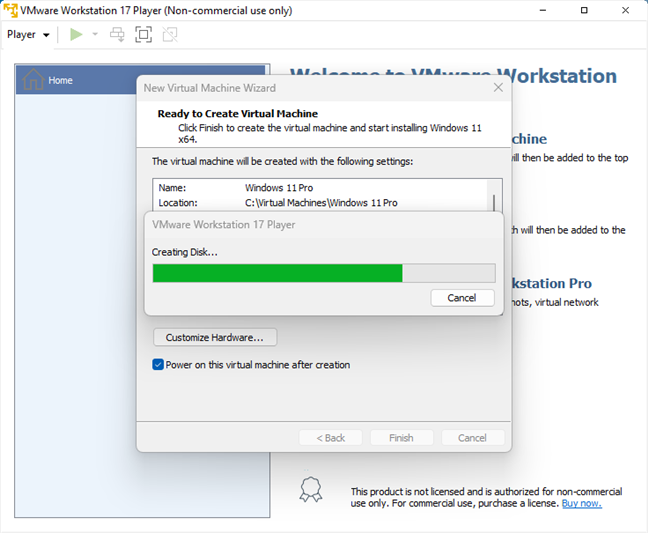The image size is (648, 533).
Task: Maximize the VMware Player window
Action: 584,10
